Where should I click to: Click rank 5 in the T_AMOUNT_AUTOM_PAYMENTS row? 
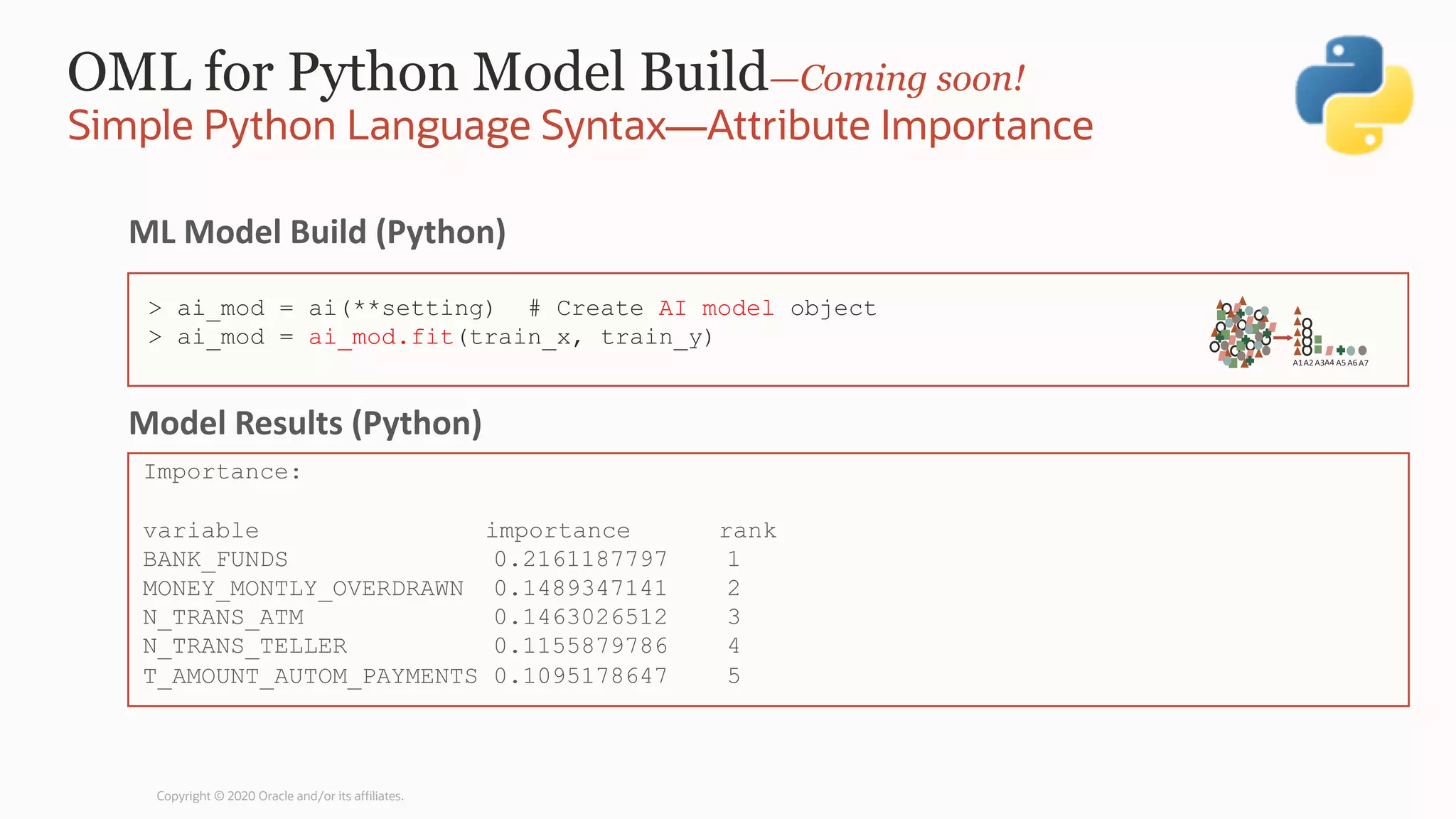[734, 676]
